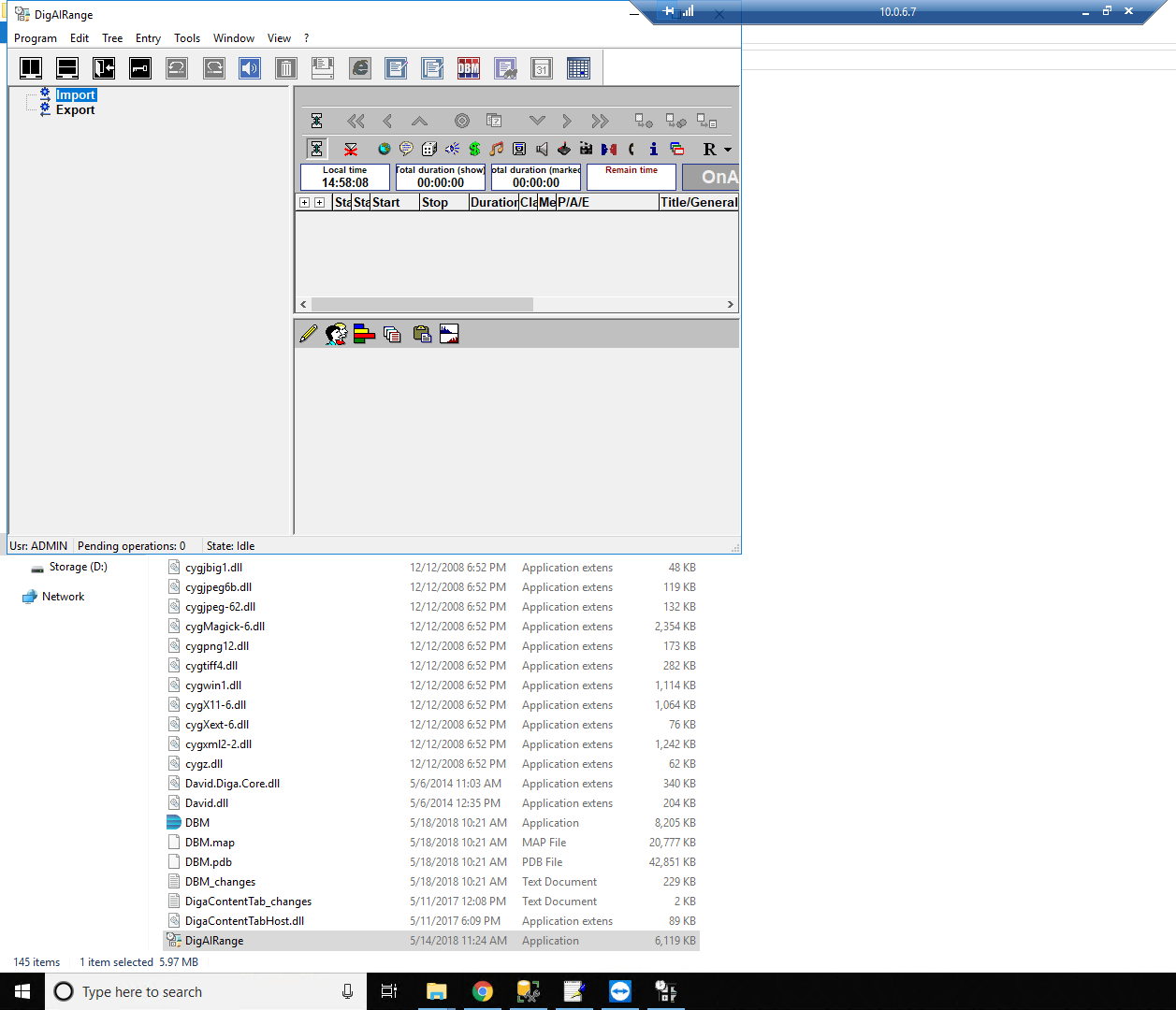
Task: Click the globe filter icon
Action: [x=384, y=149]
